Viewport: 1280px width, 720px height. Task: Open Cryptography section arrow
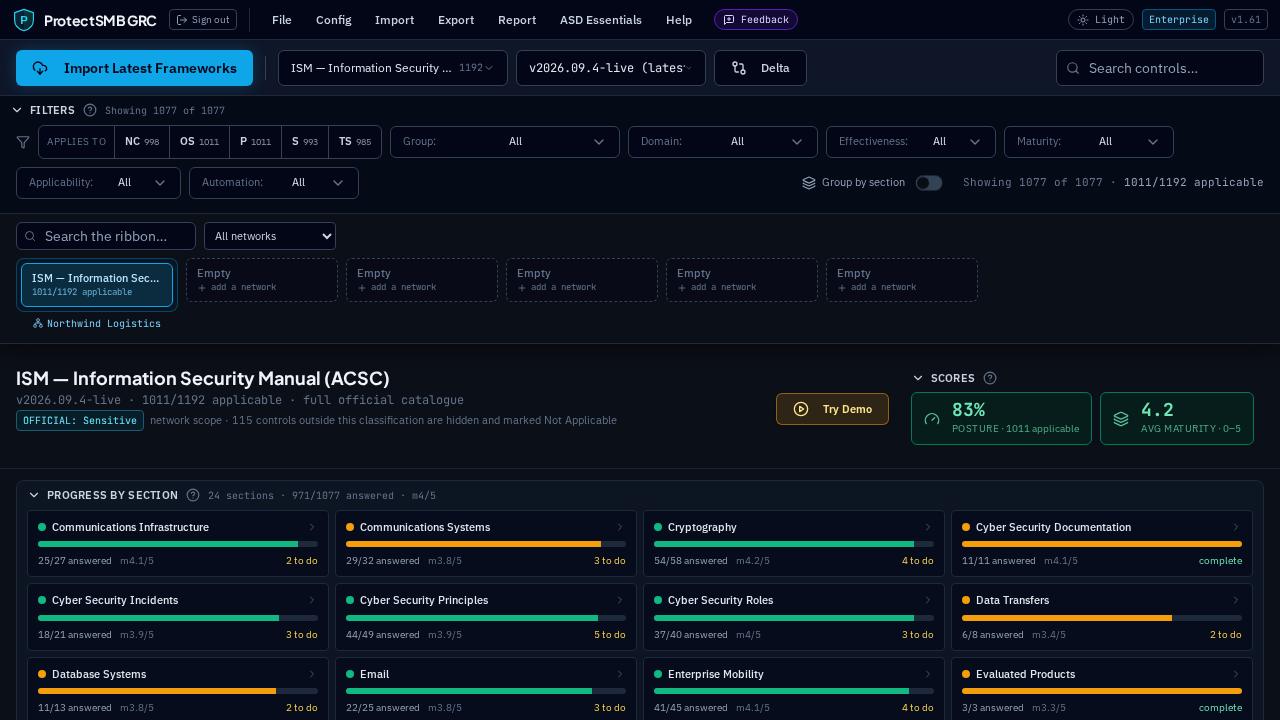[928, 527]
